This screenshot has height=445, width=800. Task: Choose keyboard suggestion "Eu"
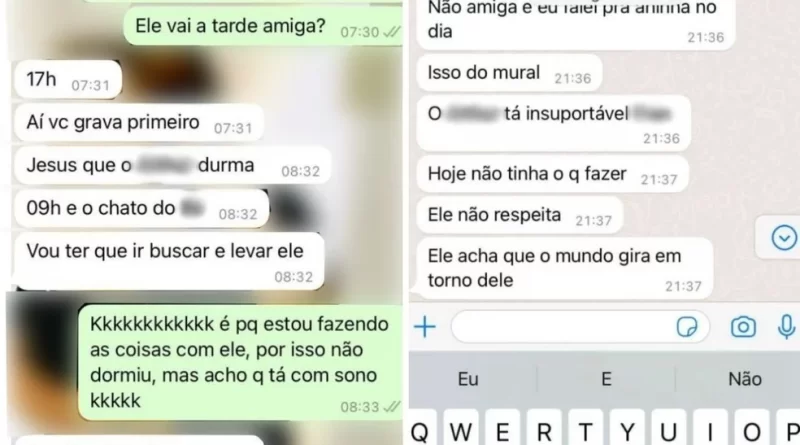pos(468,379)
